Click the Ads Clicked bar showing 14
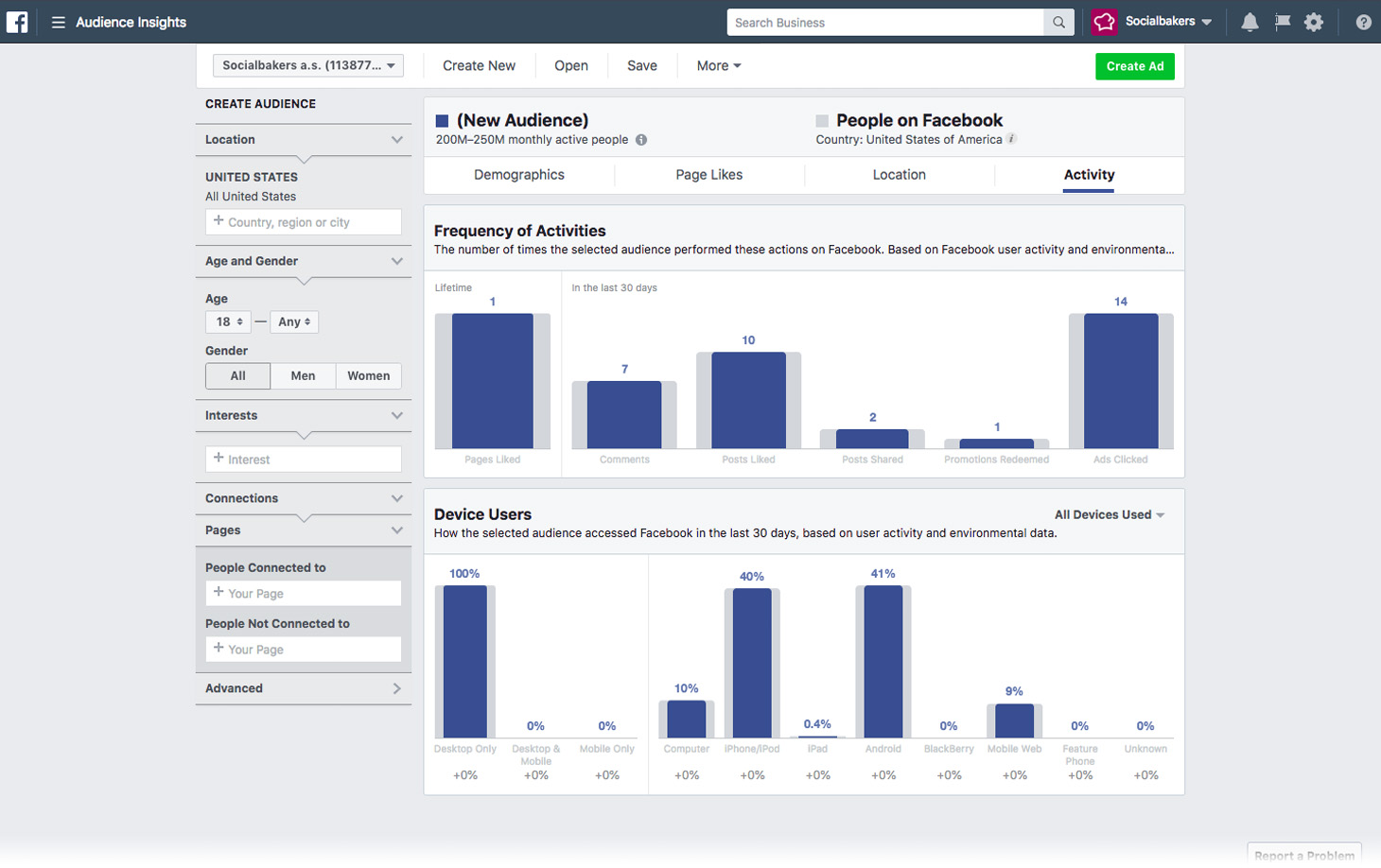This screenshot has height=868, width=1381. pyautogui.click(x=1121, y=381)
